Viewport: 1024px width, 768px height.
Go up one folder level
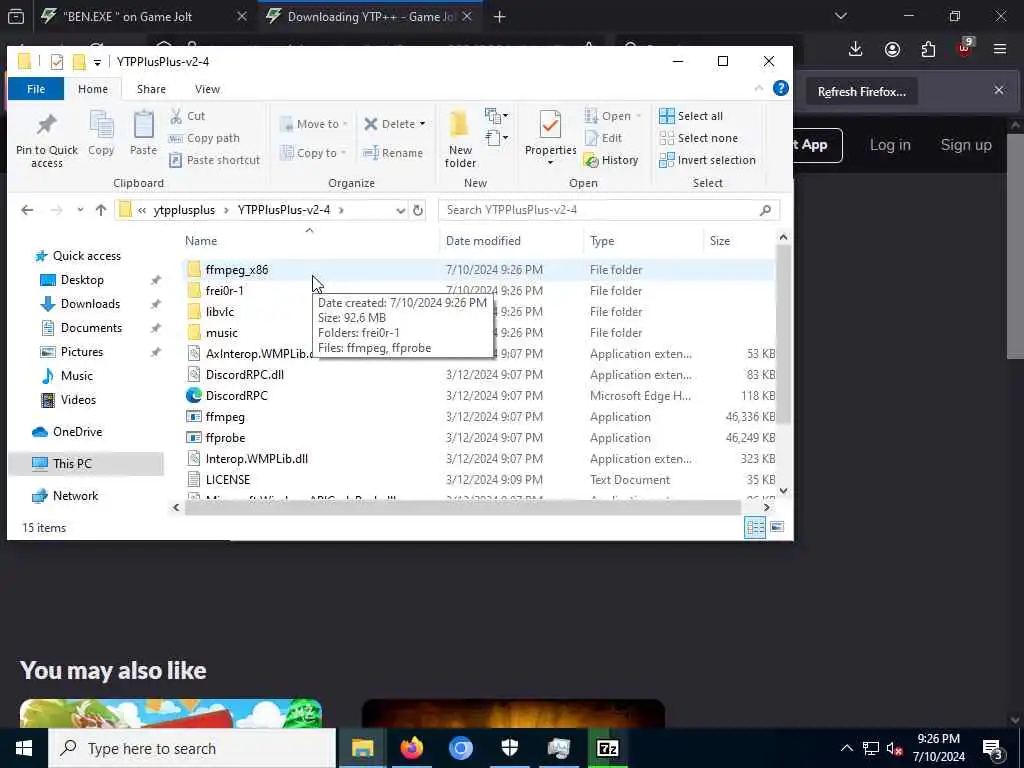(x=101, y=210)
